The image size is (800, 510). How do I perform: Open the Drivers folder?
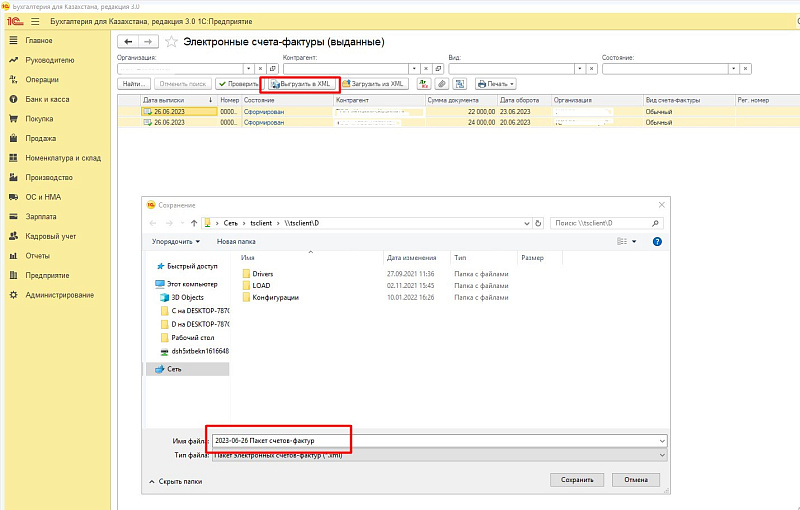[x=262, y=273]
